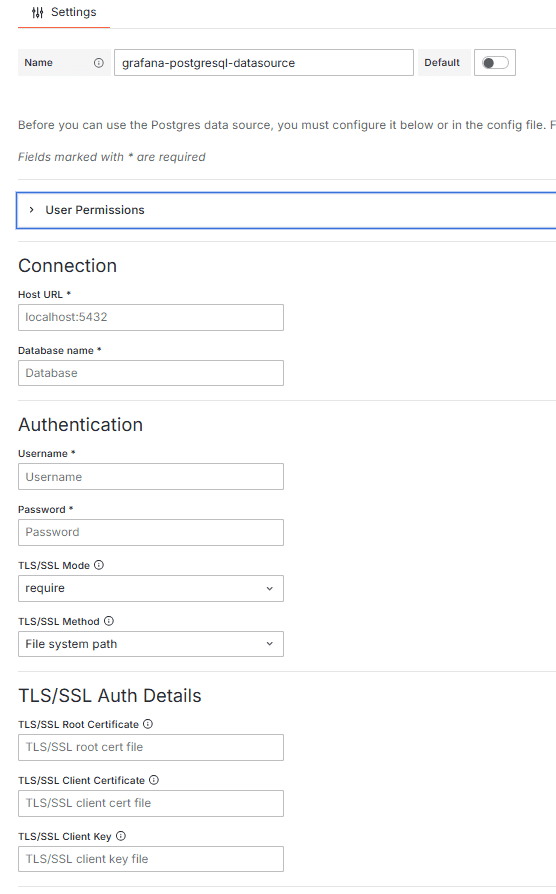Screen dimensions: 556x894
Task: Click the Database name input field
Action: pyautogui.click(x=151, y=373)
